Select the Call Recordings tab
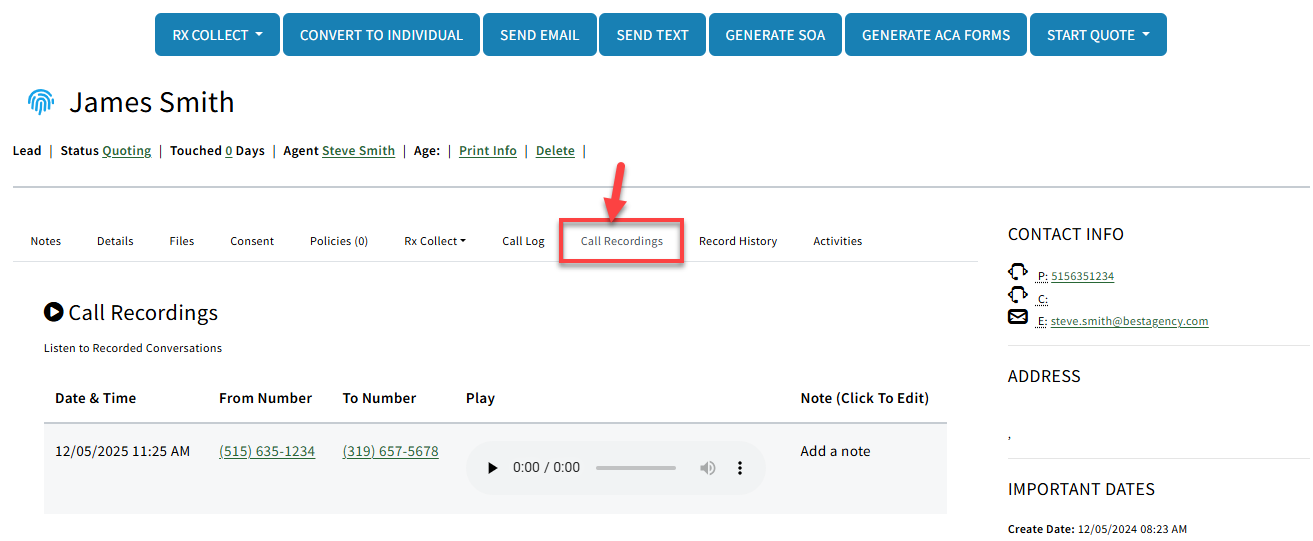The image size is (1313, 541). (622, 241)
